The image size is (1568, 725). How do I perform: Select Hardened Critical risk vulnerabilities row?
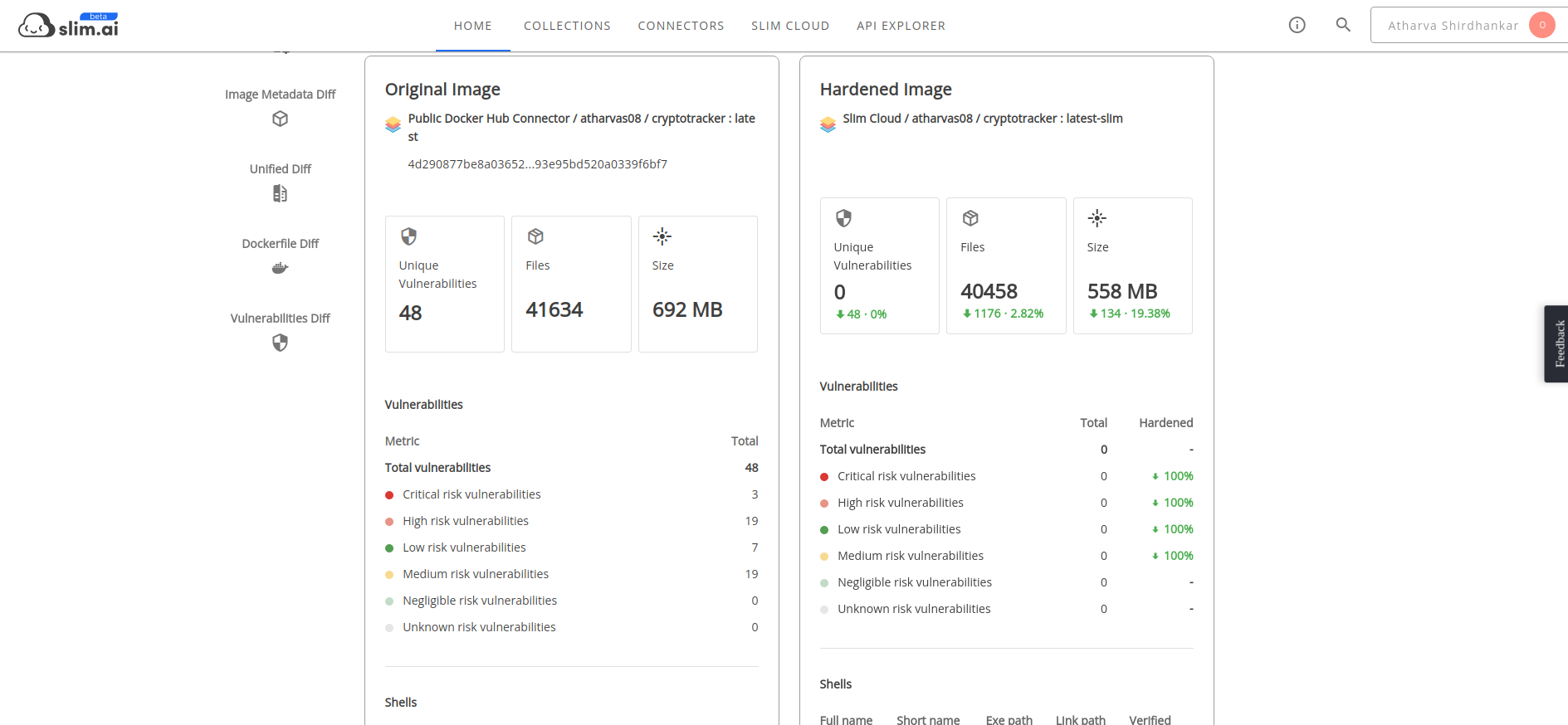(x=1007, y=476)
